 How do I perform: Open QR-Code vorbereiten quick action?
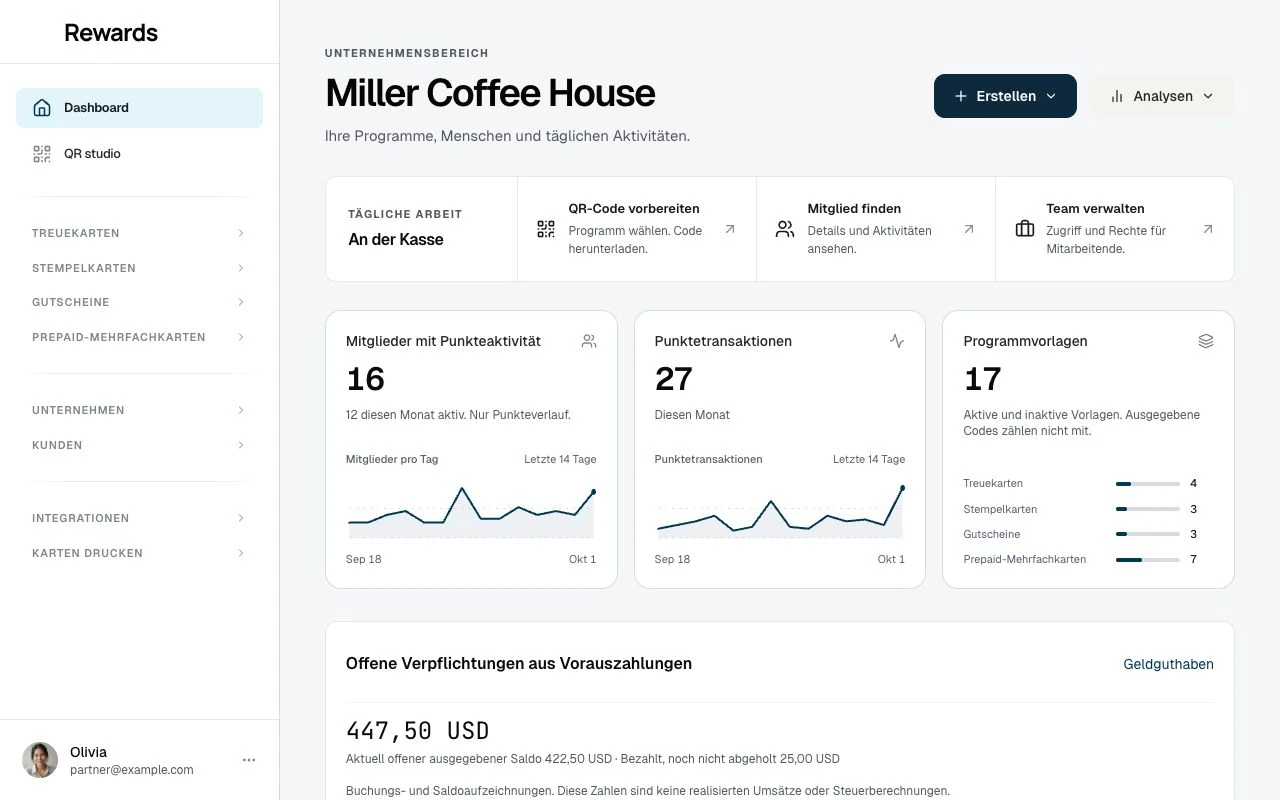click(637, 229)
